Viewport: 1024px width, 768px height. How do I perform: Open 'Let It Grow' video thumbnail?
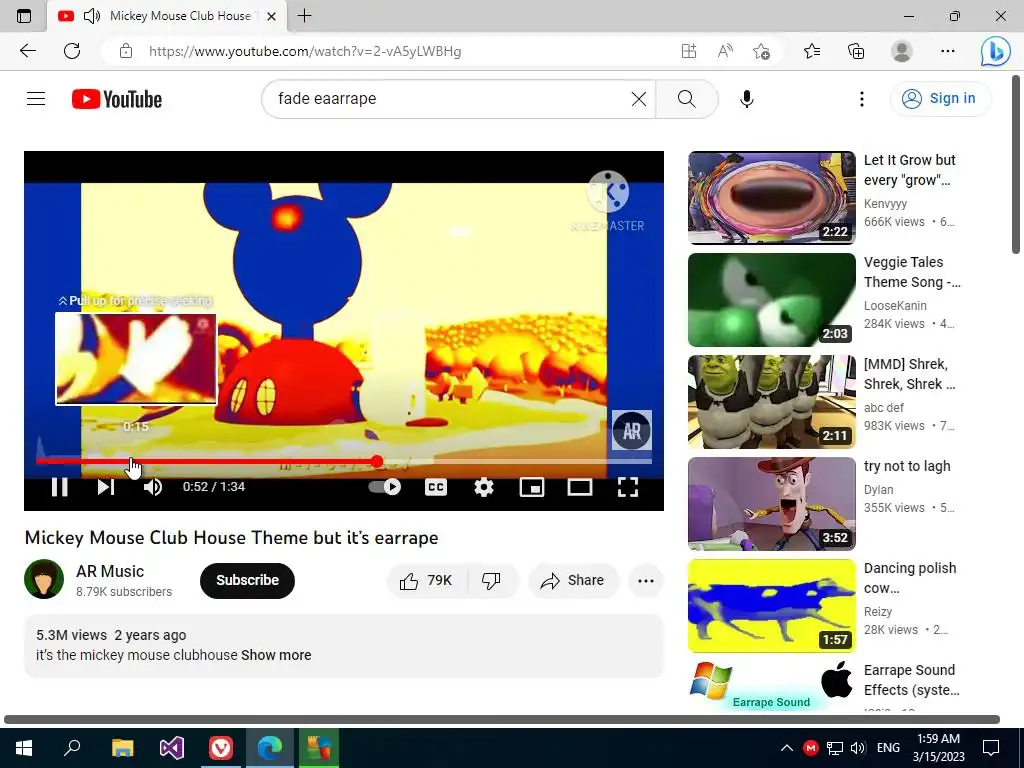pos(771,197)
